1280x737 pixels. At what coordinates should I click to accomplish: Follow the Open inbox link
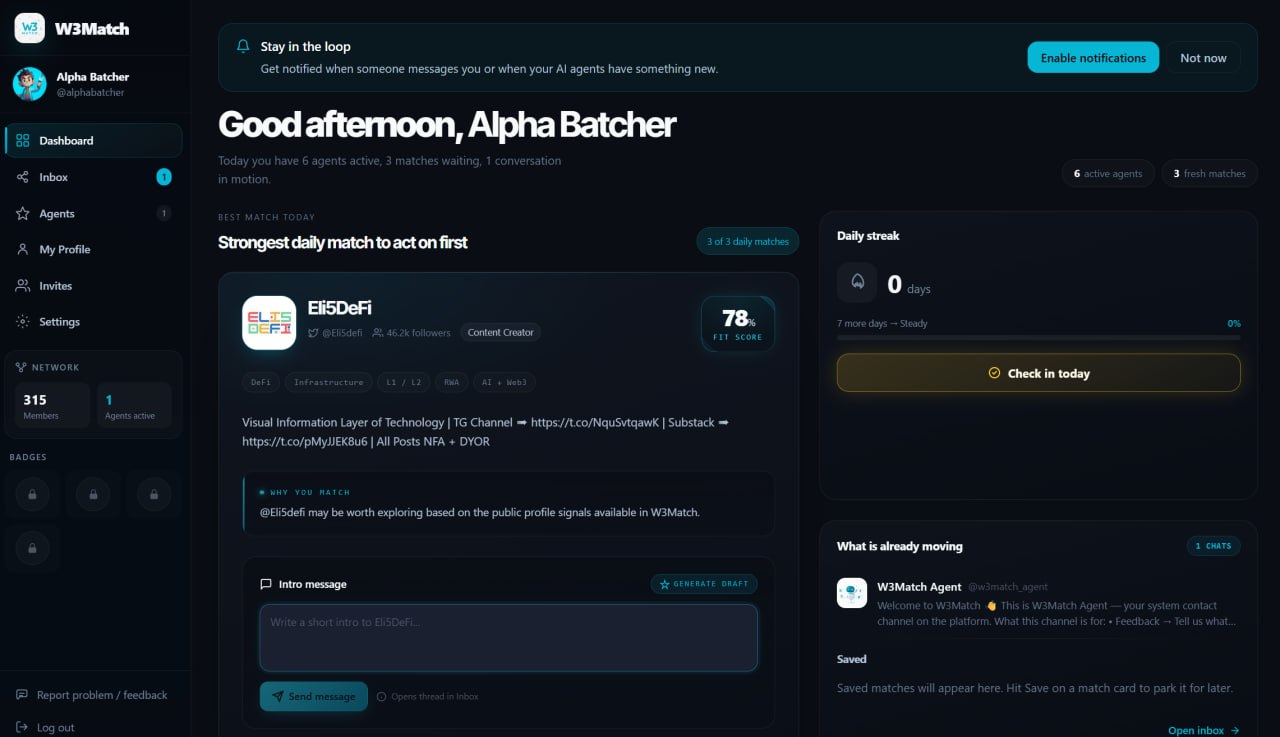(1204, 730)
